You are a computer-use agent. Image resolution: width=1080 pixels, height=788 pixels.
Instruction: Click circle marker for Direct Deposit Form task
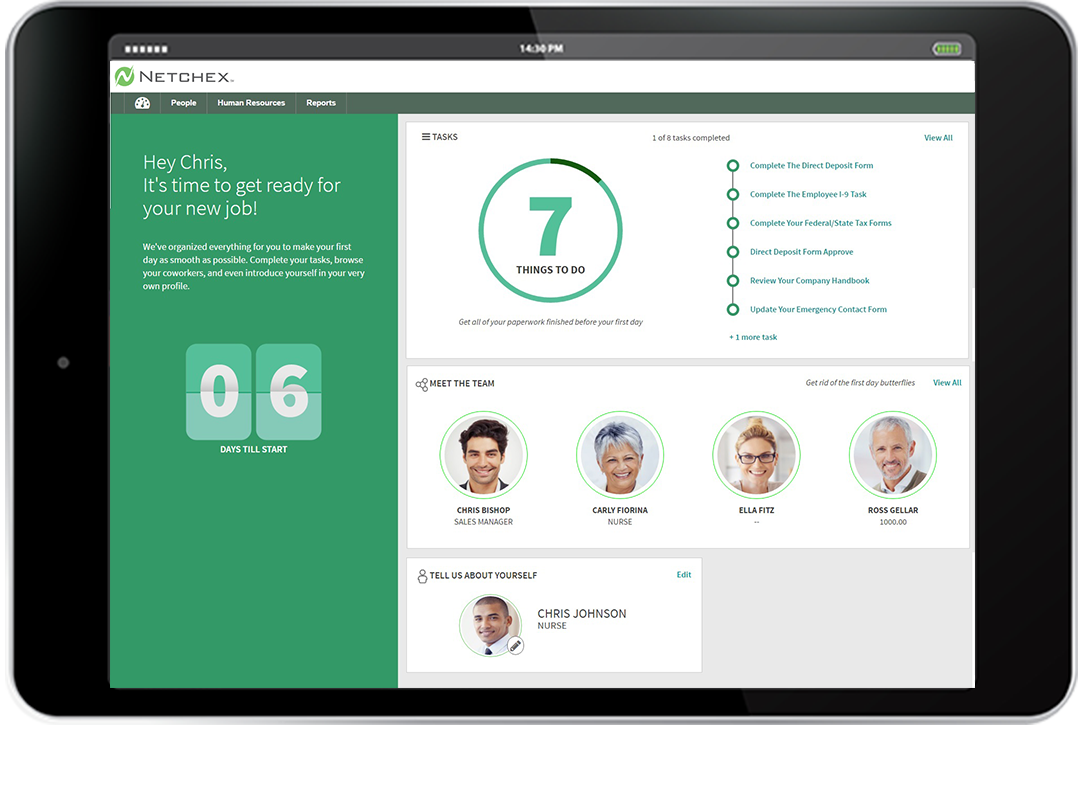pyautogui.click(x=733, y=166)
